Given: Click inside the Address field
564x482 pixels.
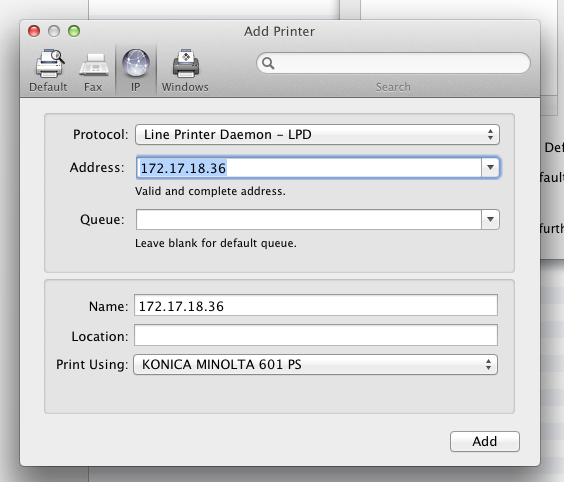Looking at the screenshot, I should tap(309, 168).
